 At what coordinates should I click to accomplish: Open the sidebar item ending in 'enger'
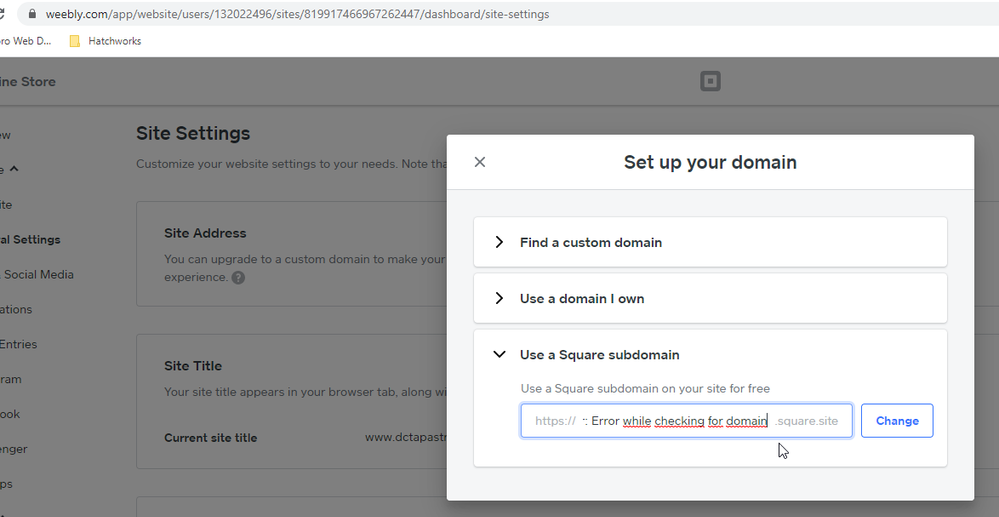[x=14, y=449]
